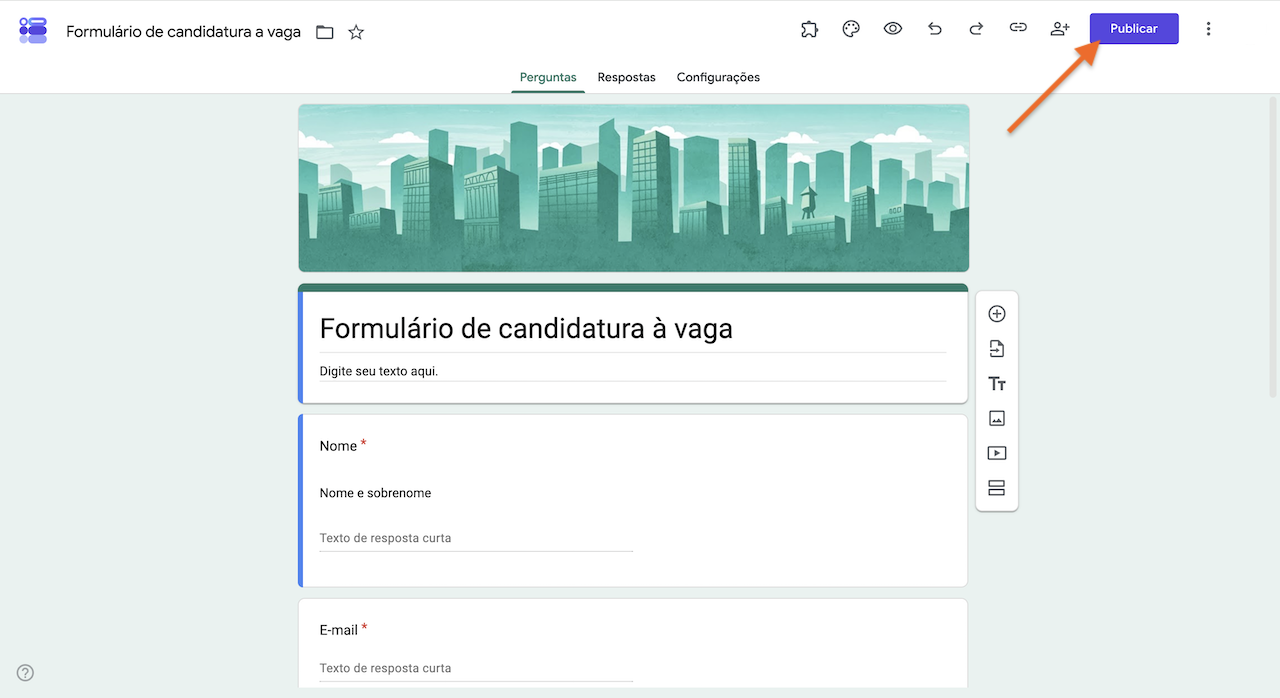Image resolution: width=1280 pixels, height=698 pixels.
Task: Star the form with the star icon
Action: 356,32
